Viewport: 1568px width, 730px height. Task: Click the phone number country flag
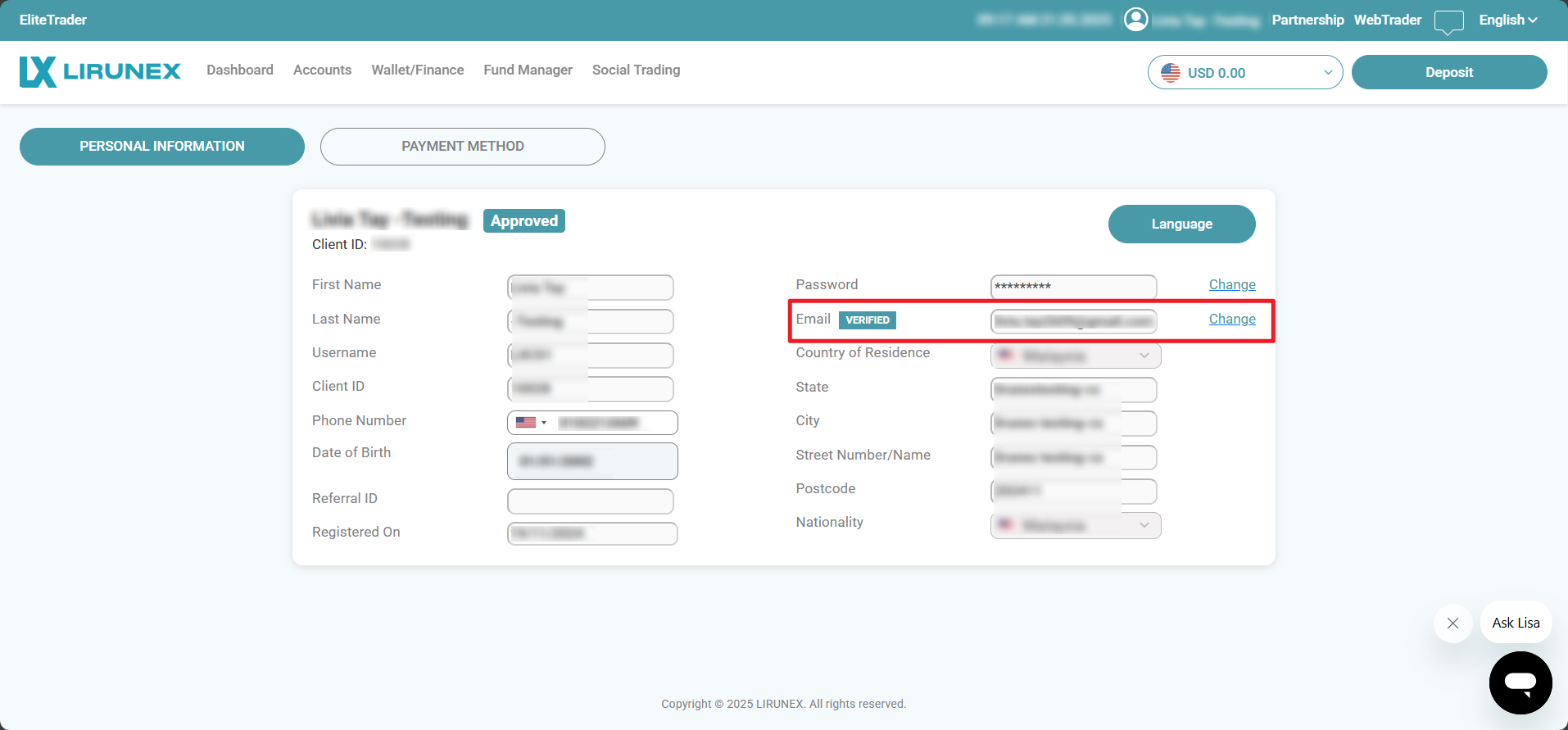[527, 423]
